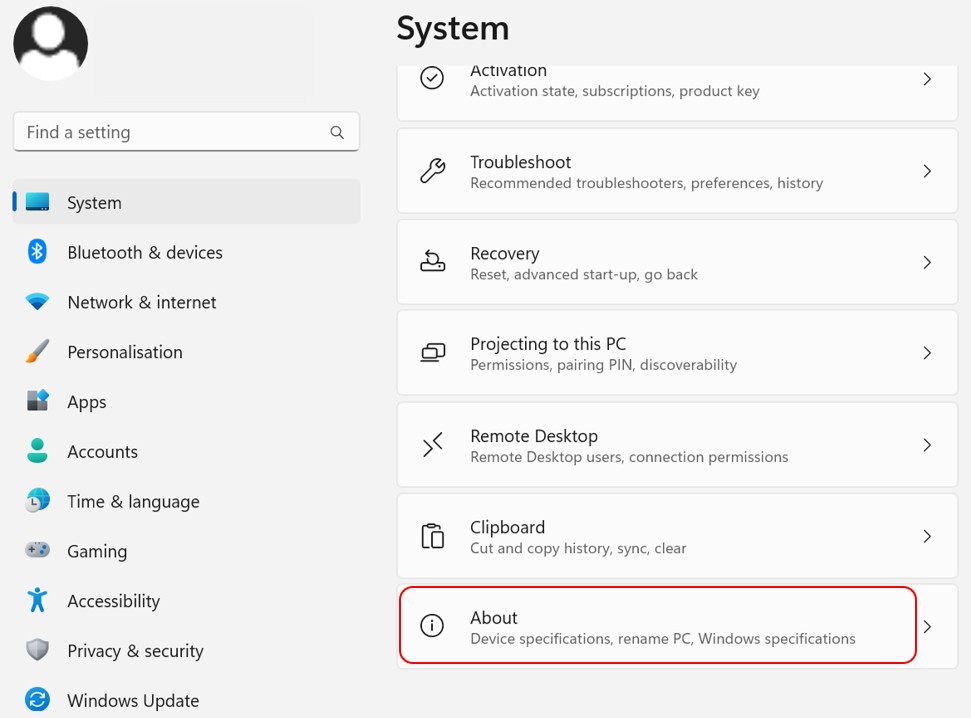971x718 pixels.
Task: Click 'Recommended troubleshooters, preferences, history' text
Action: pyautogui.click(x=647, y=183)
